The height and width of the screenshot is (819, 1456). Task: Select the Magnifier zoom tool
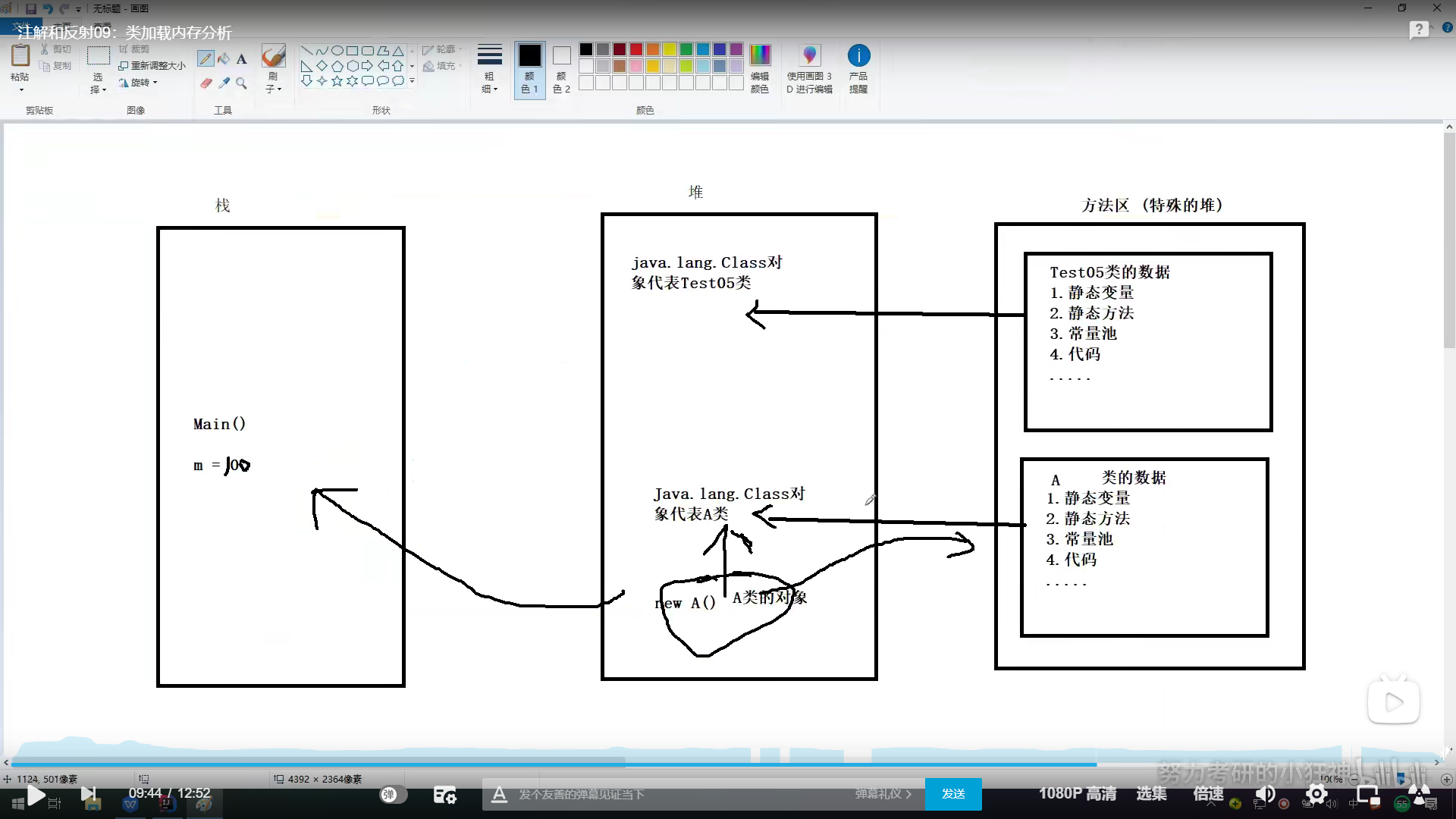point(242,83)
